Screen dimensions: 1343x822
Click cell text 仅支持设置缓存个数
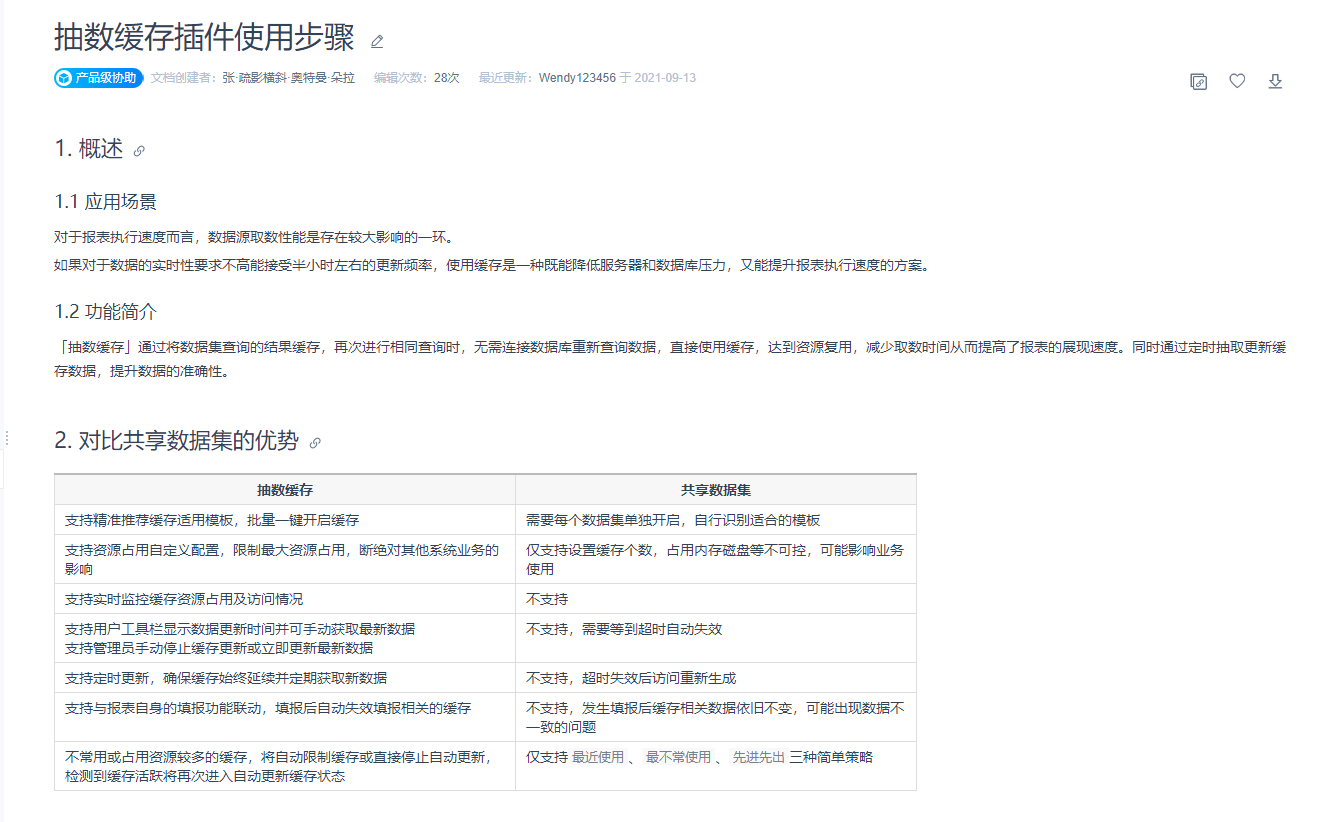pyautogui.click(x=589, y=550)
